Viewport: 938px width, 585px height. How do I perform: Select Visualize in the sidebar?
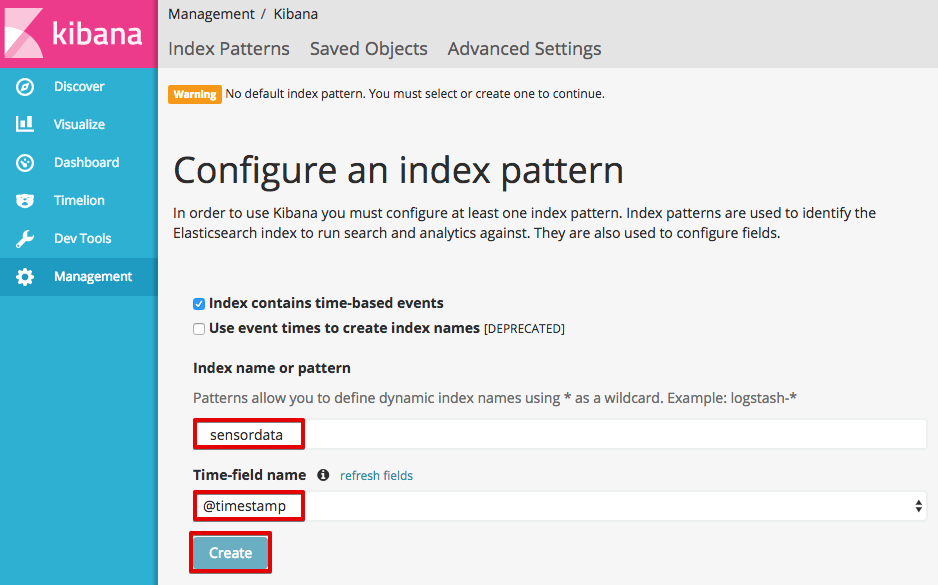pos(79,124)
